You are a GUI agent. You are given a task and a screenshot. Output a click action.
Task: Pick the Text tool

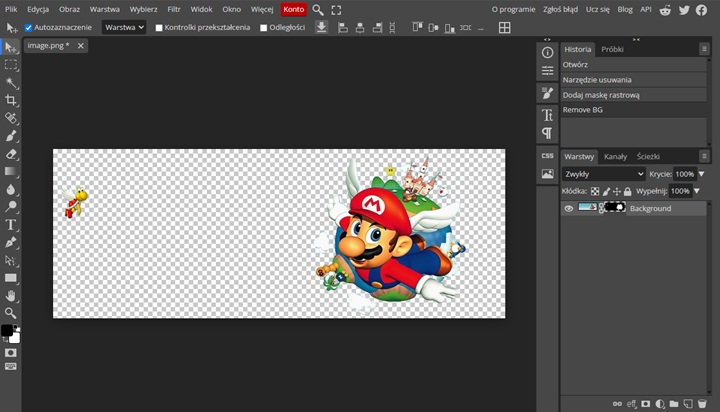[11, 224]
